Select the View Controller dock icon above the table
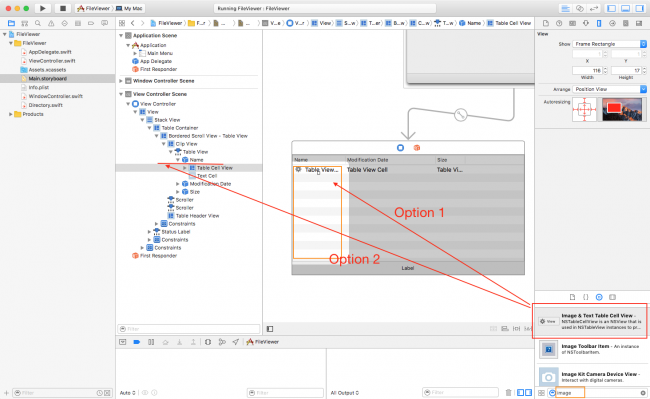 point(400,148)
